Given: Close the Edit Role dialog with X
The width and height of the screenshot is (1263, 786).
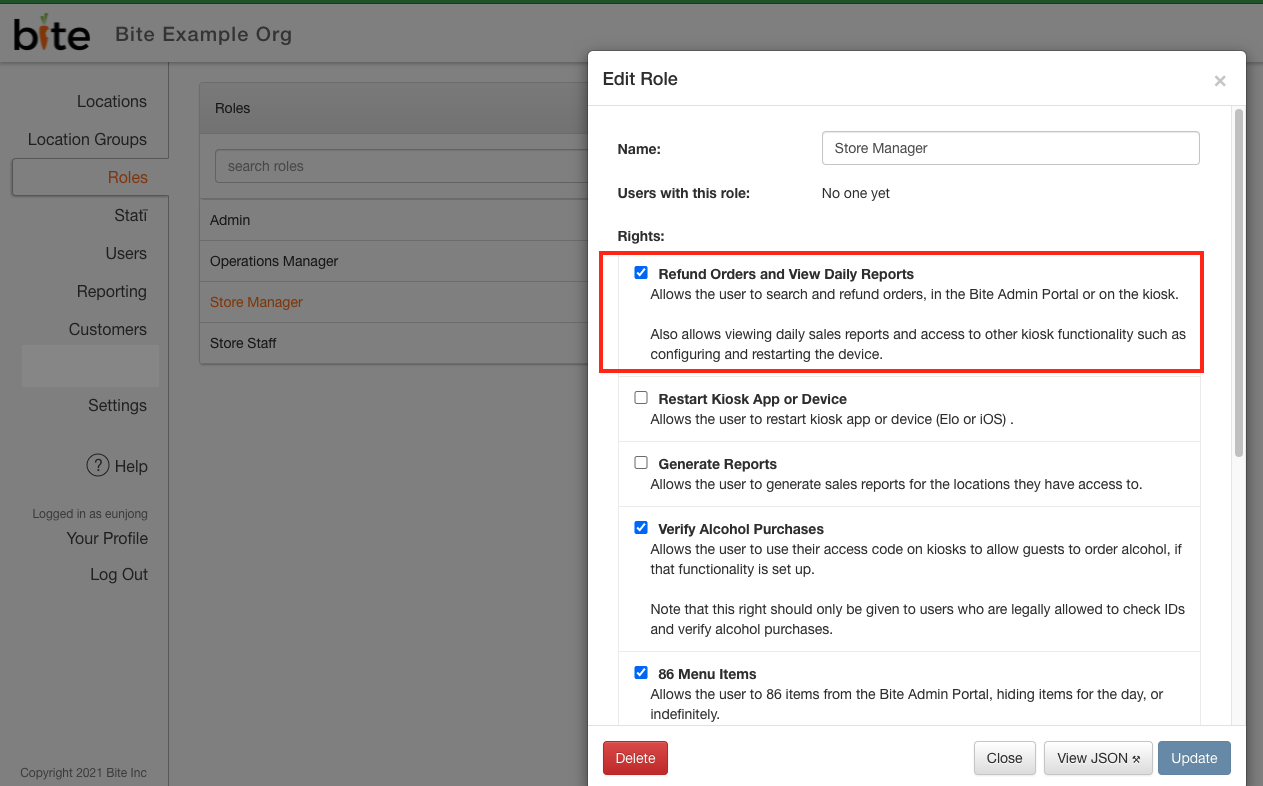Looking at the screenshot, I should (x=1219, y=81).
